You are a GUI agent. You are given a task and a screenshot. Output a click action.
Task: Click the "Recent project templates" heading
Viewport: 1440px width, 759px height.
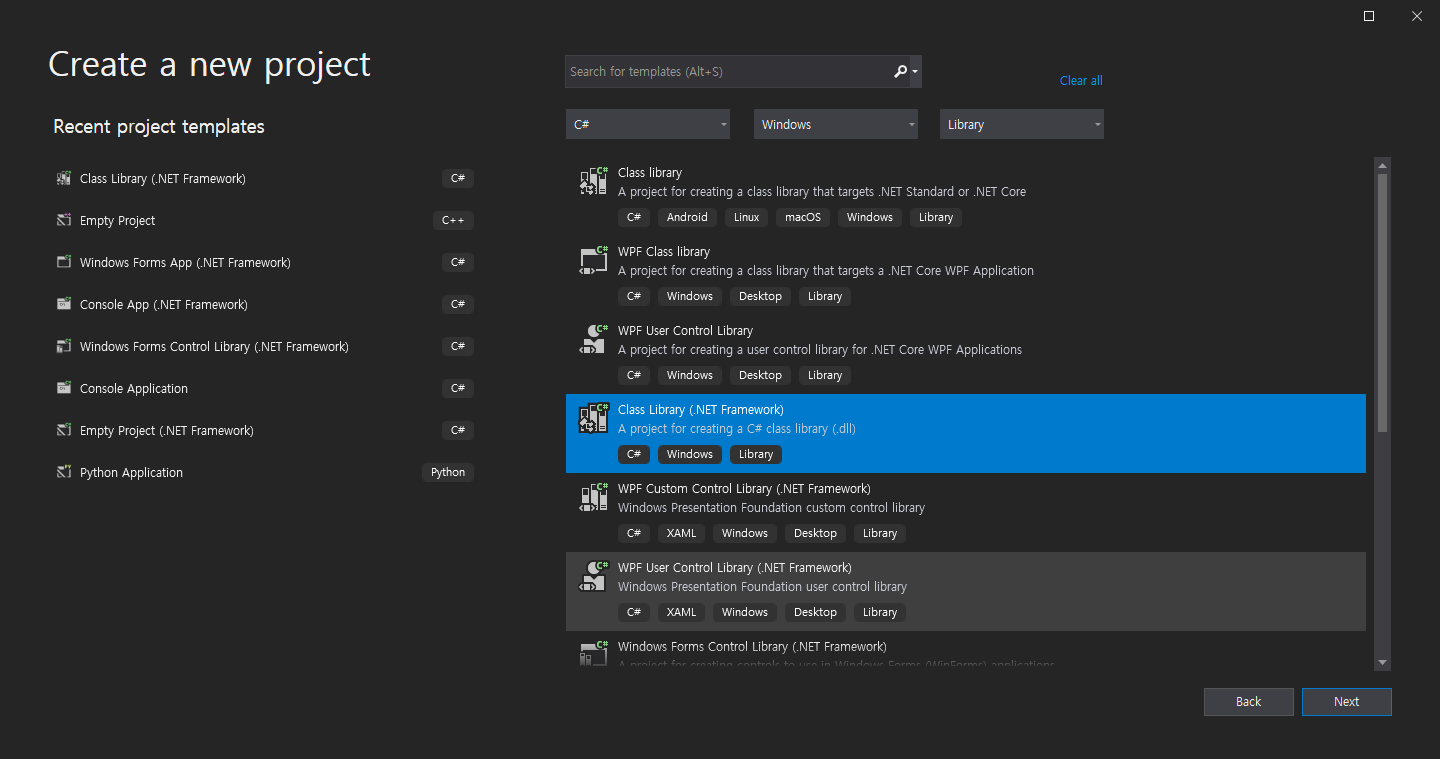tap(159, 127)
